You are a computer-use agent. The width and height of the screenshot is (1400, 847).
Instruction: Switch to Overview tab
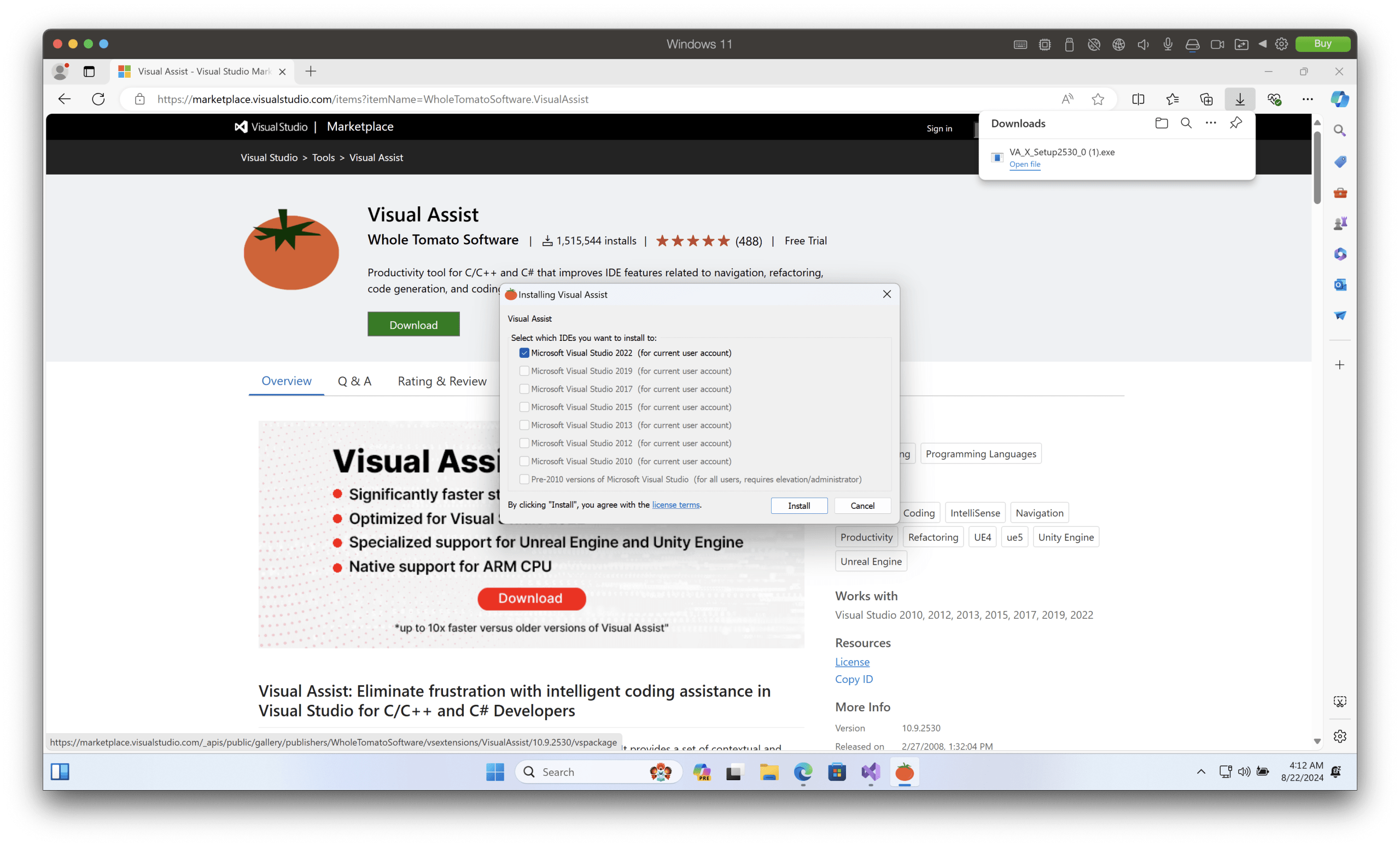pyautogui.click(x=287, y=381)
